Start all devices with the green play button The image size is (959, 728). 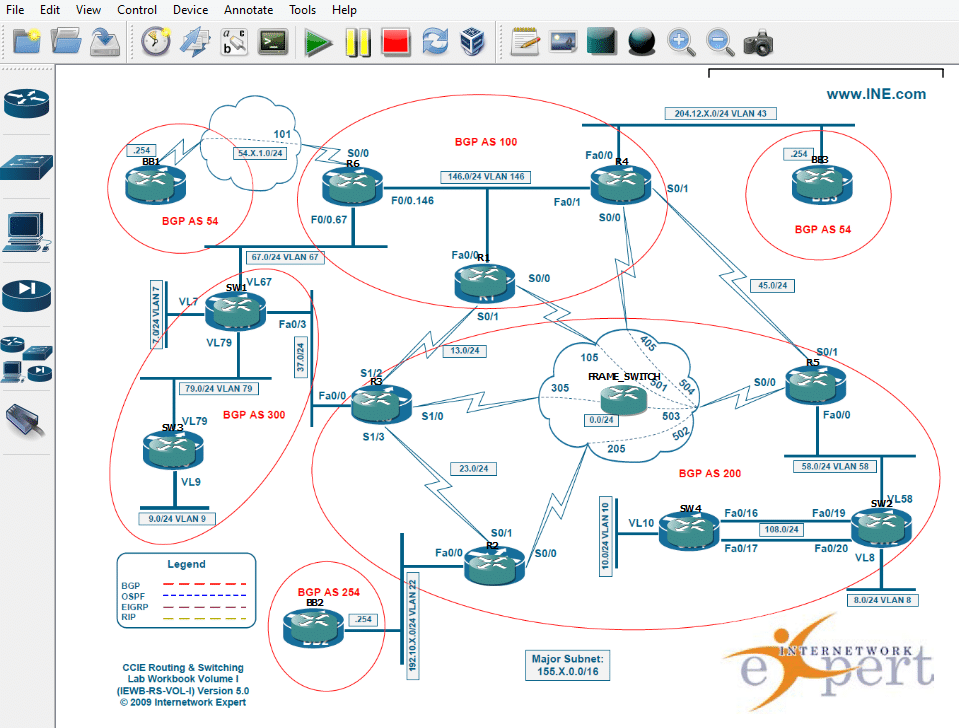[319, 42]
